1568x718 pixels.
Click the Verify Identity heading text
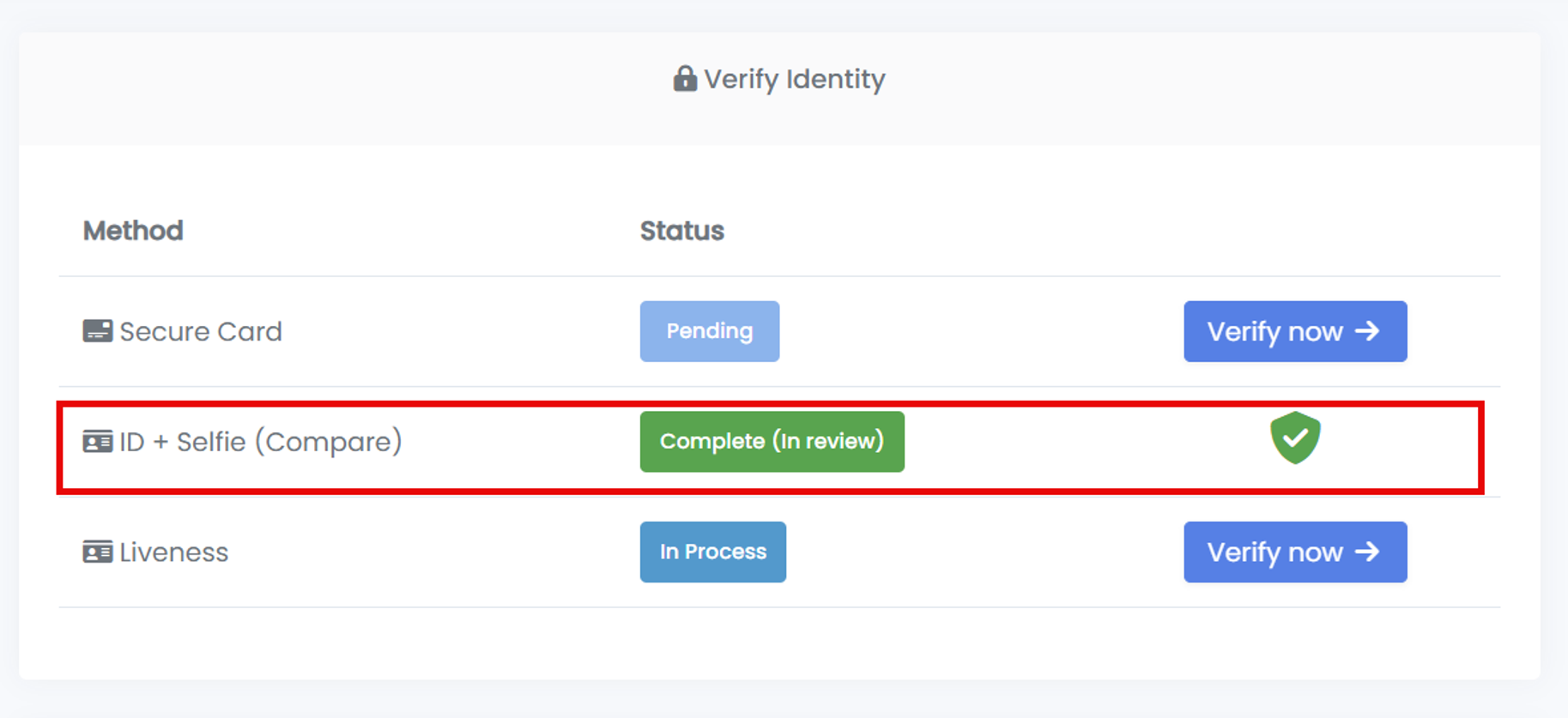[x=794, y=80]
